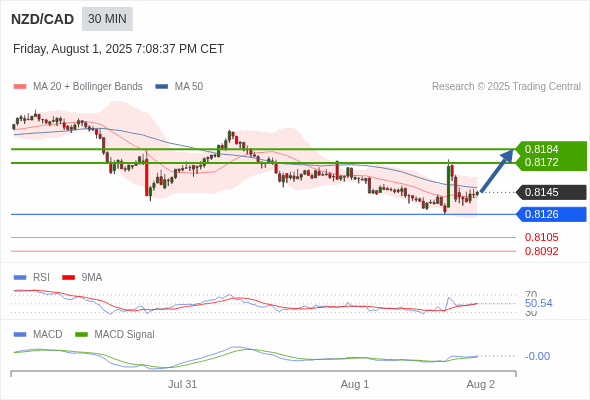Click the MA 20 + Bollinger Bands label

click(x=88, y=87)
